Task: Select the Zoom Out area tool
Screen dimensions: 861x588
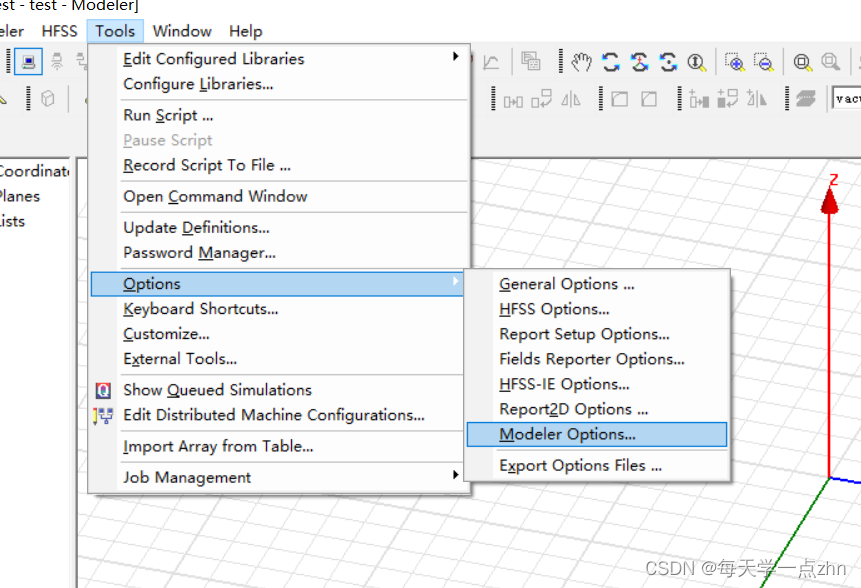Action: [764, 62]
